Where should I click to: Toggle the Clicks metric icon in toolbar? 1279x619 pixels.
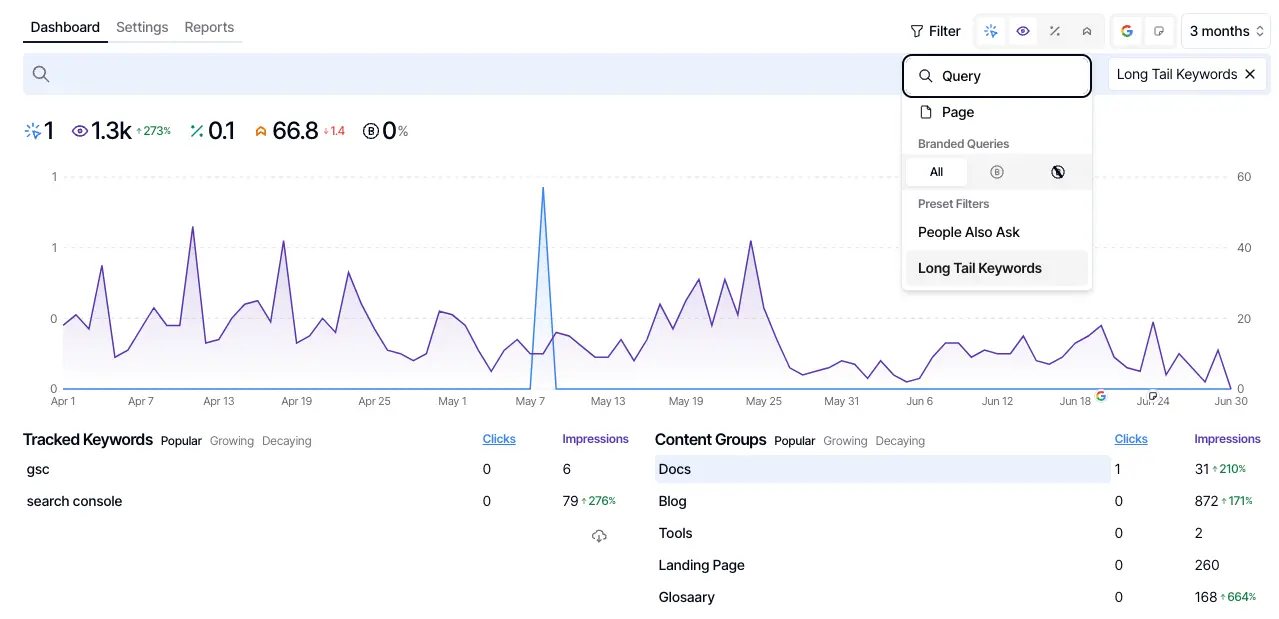point(991,31)
